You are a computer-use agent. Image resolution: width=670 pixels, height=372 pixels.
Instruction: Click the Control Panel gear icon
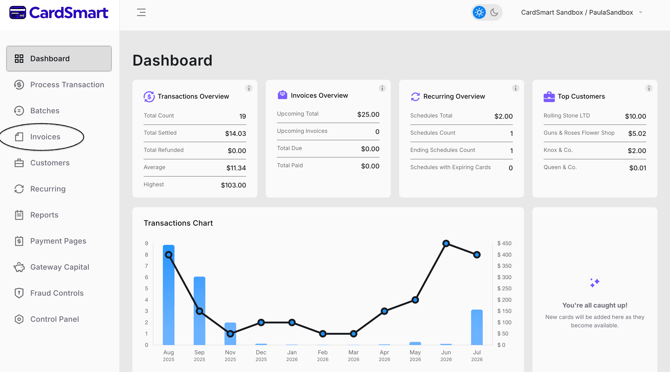(x=19, y=319)
